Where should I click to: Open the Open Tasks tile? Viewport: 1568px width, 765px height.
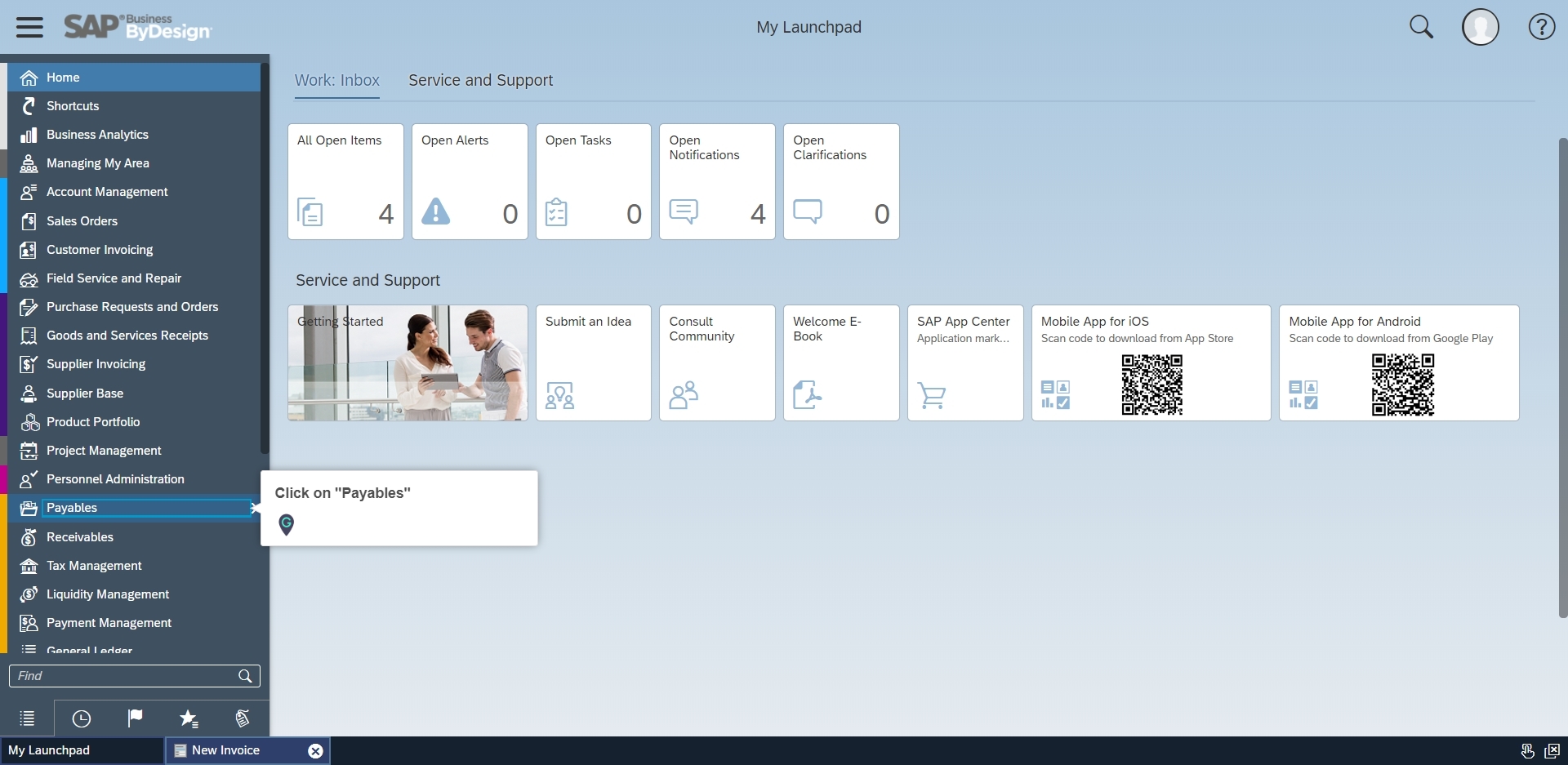point(594,182)
